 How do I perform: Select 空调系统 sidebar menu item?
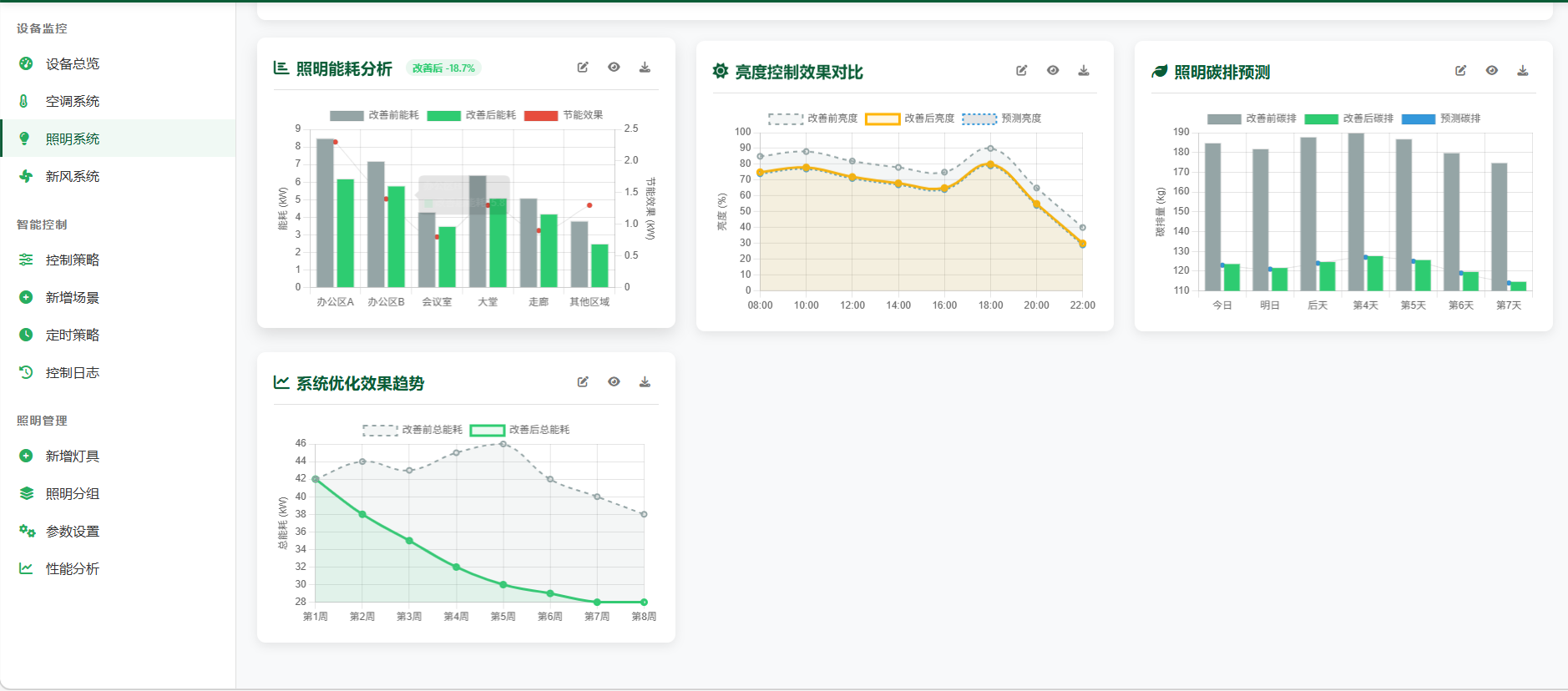point(72,101)
